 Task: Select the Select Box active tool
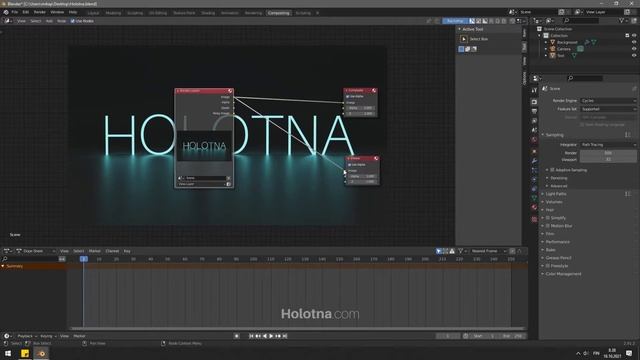(464, 39)
